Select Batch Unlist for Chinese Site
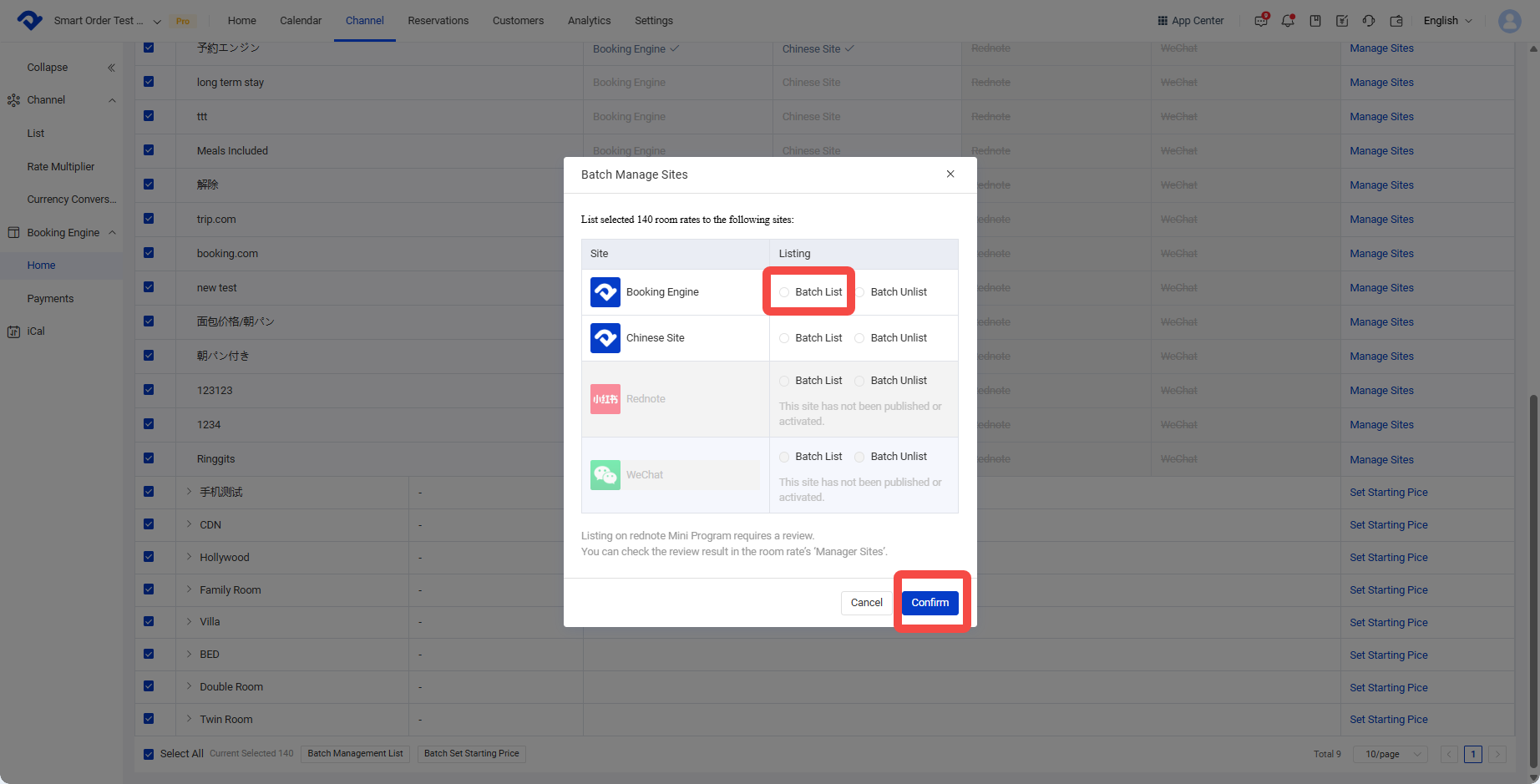This screenshot has width=1540, height=784. (x=859, y=338)
